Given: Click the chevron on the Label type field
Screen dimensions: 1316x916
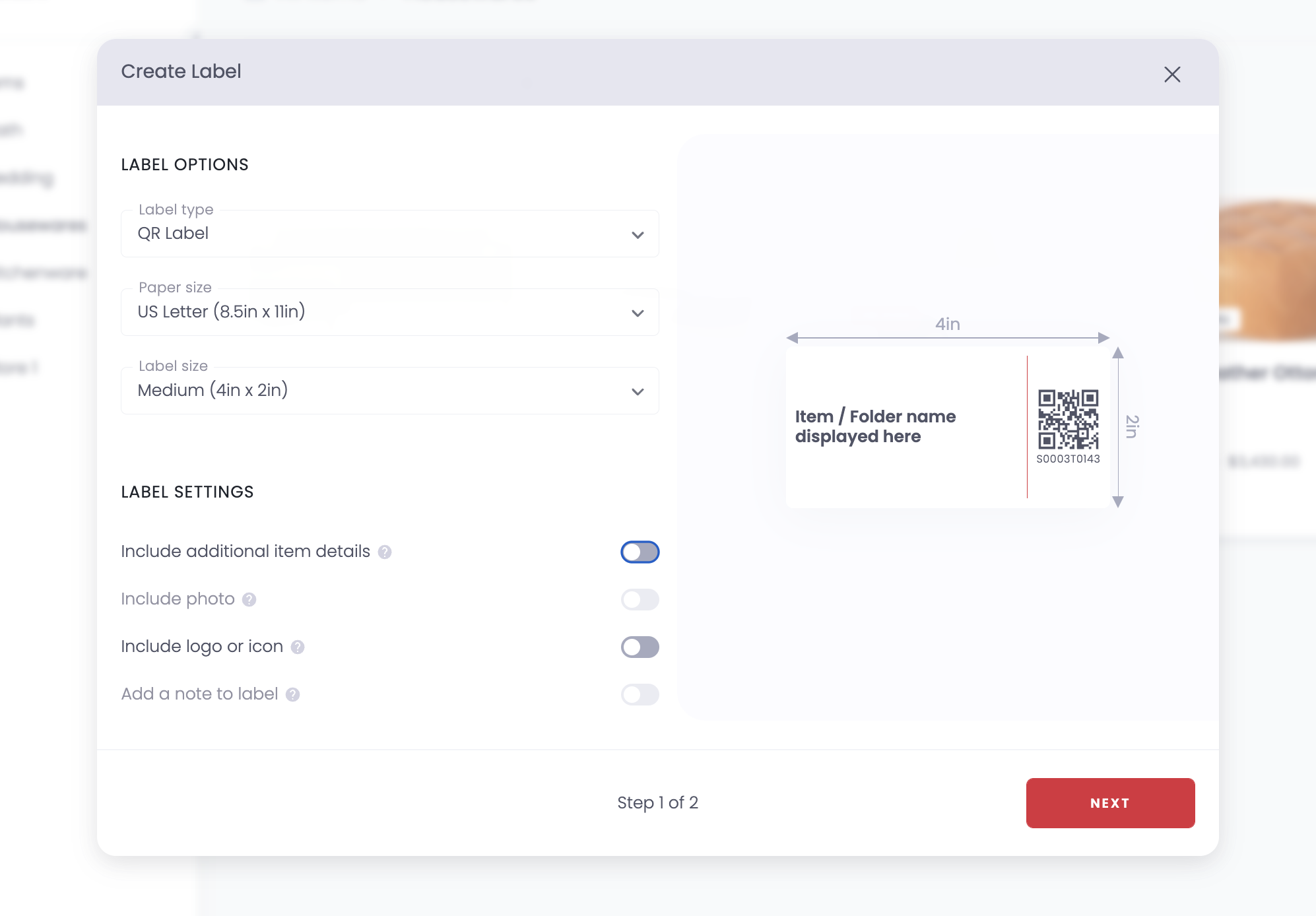Looking at the screenshot, I should tap(637, 234).
